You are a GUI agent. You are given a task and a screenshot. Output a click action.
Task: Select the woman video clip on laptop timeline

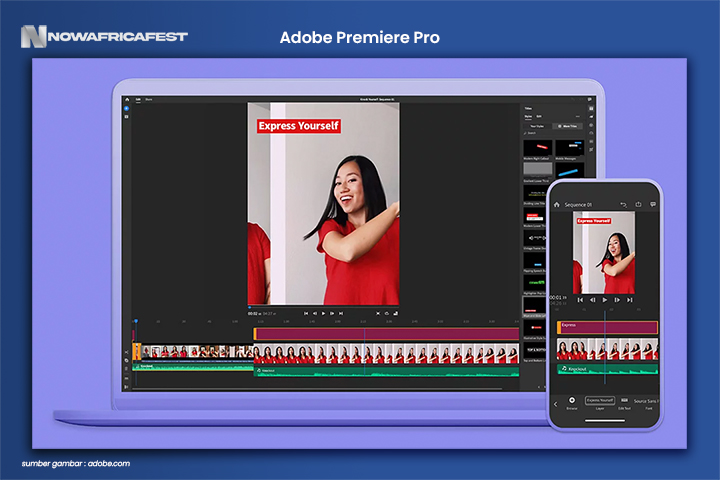point(386,354)
